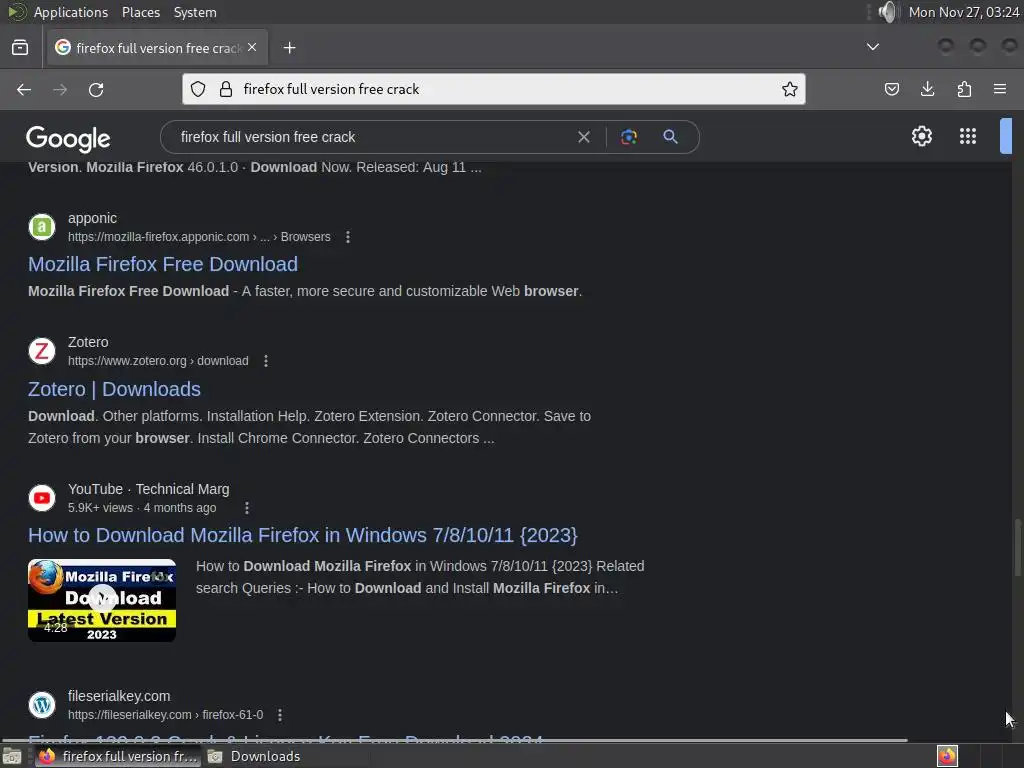Image resolution: width=1024 pixels, height=768 pixels.
Task: Click the Zotero site favicon
Action: click(x=42, y=351)
